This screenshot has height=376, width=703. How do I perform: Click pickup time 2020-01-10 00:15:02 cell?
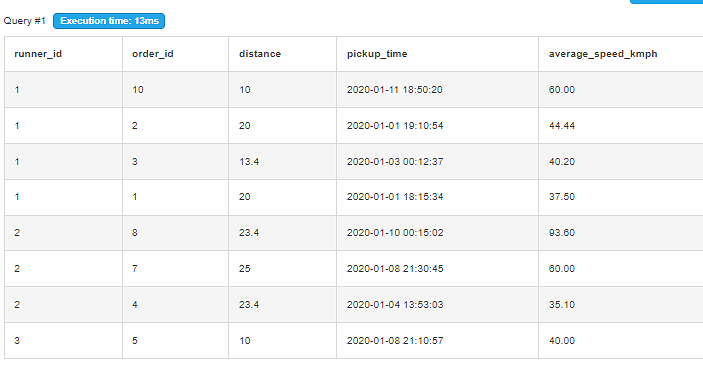click(437, 233)
